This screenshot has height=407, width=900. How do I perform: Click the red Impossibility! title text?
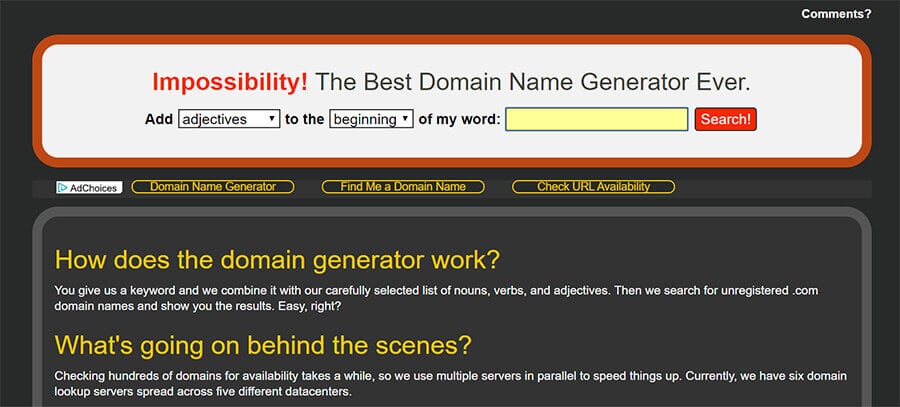[230, 83]
